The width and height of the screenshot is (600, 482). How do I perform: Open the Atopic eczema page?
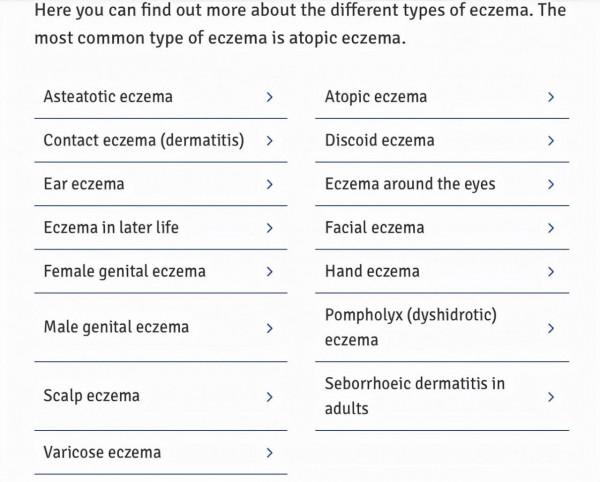(x=376, y=97)
